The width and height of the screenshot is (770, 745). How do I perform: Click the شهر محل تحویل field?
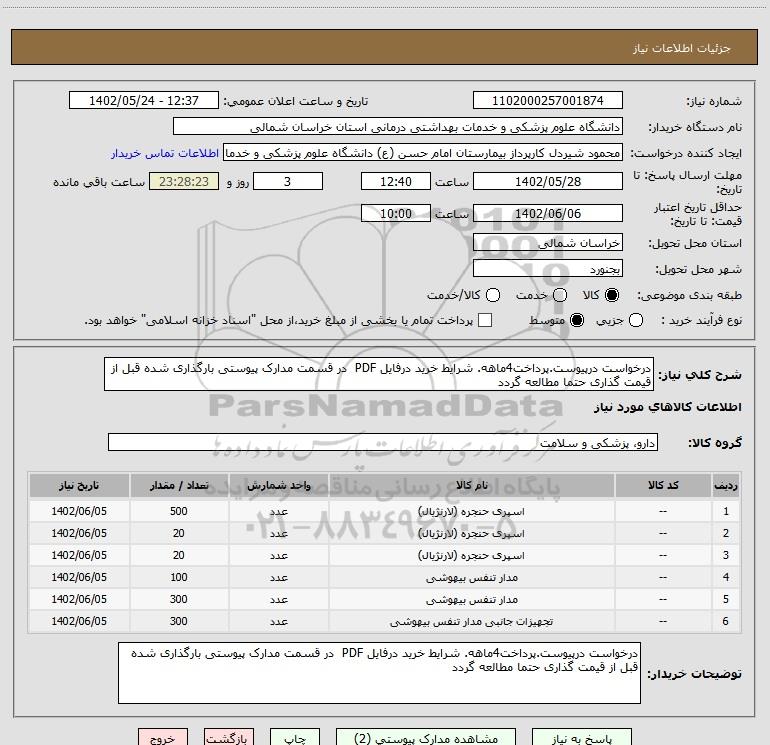tap(547, 268)
